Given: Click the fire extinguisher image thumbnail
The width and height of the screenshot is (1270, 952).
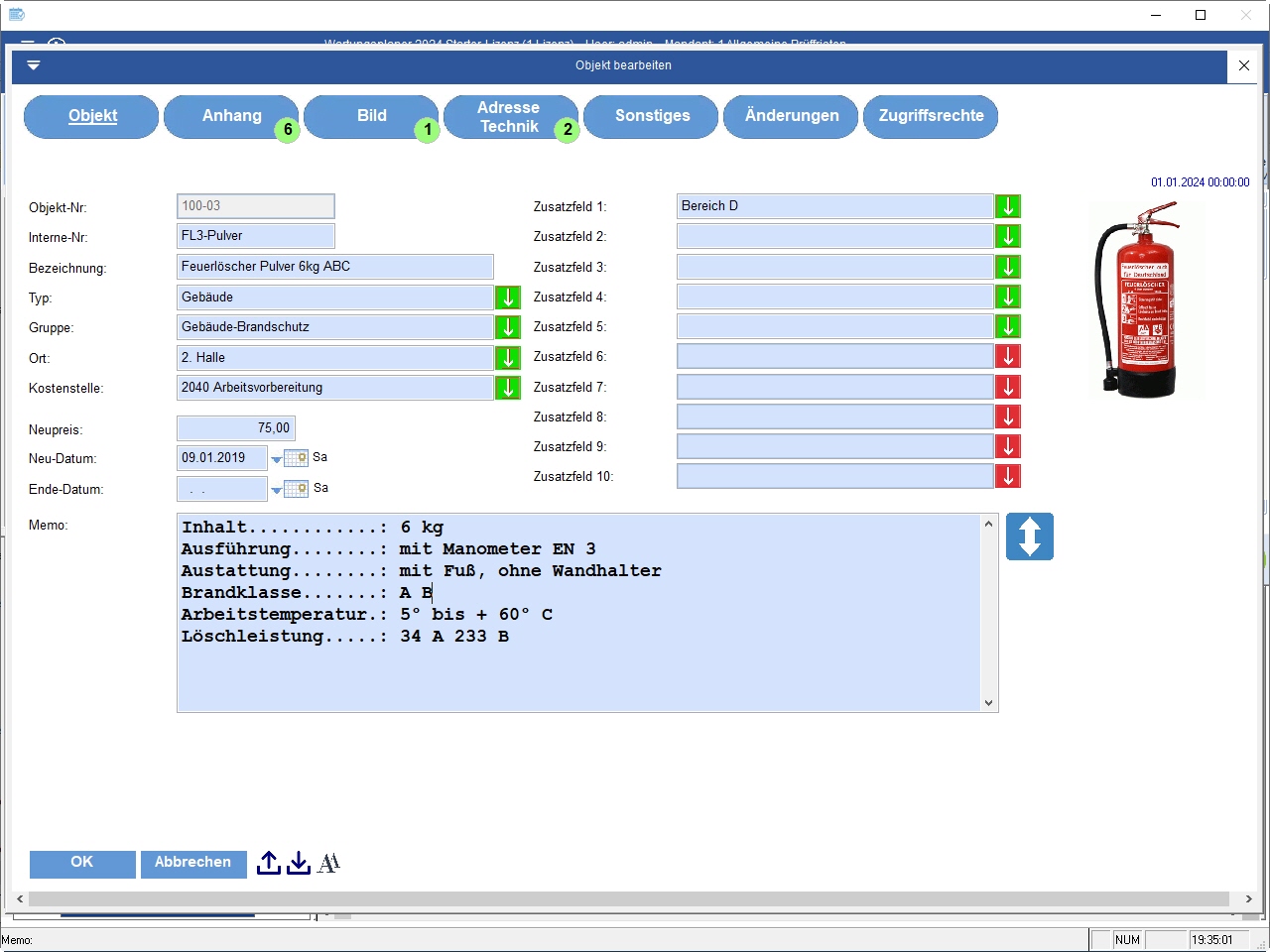Looking at the screenshot, I should (1144, 299).
